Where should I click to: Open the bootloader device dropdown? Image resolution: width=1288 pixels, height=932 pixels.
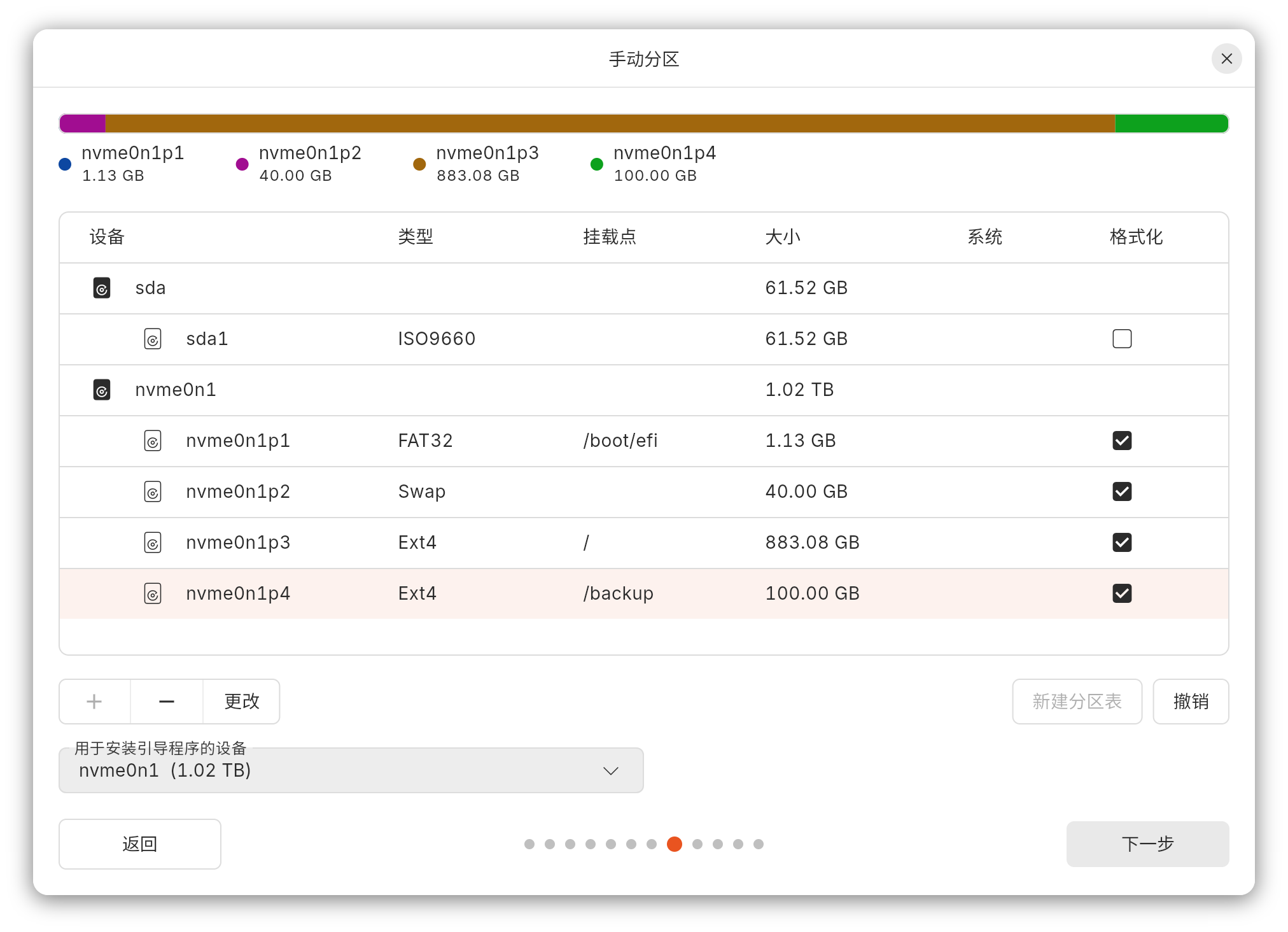(x=351, y=770)
